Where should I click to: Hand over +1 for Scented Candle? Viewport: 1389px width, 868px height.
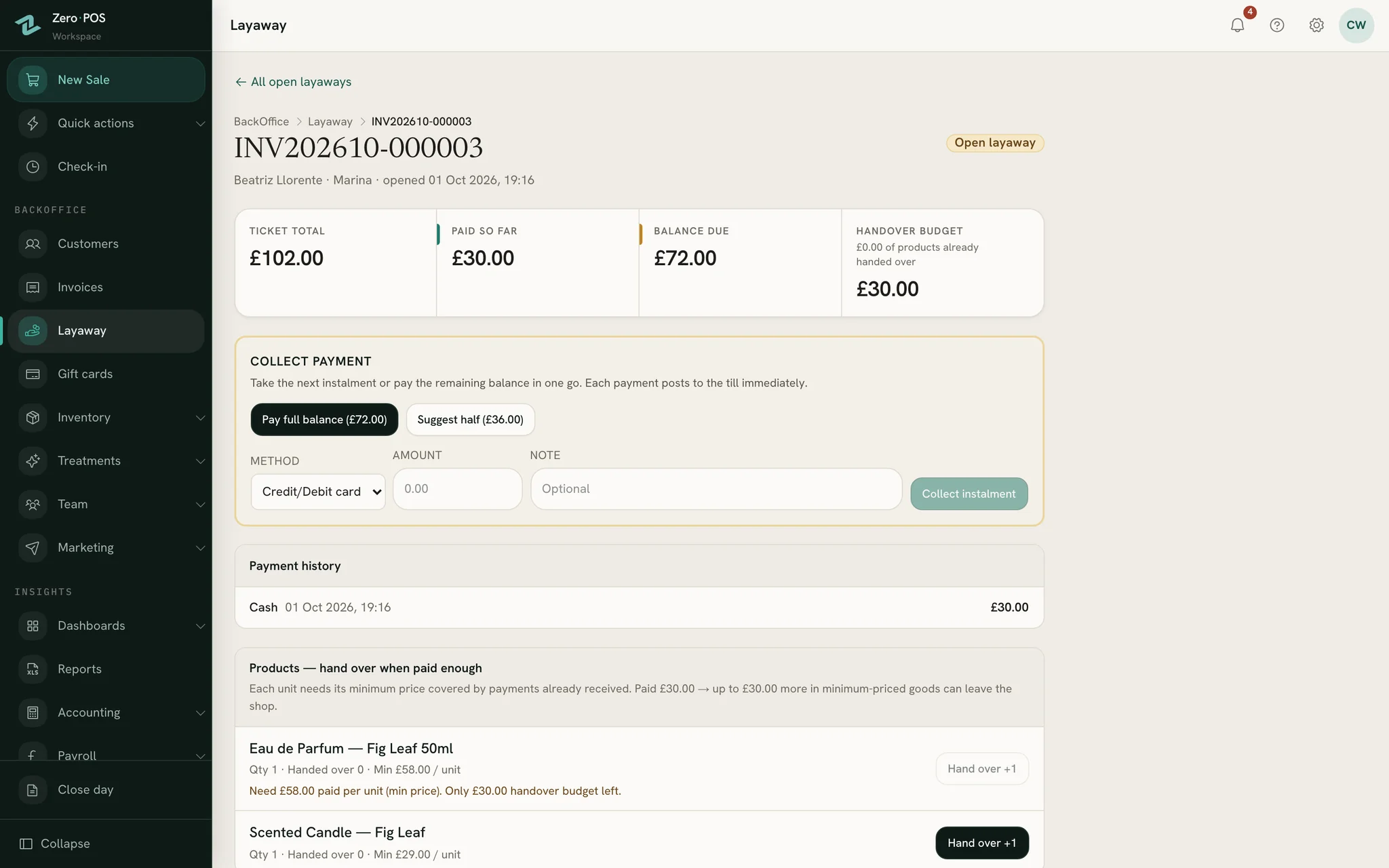click(x=982, y=843)
